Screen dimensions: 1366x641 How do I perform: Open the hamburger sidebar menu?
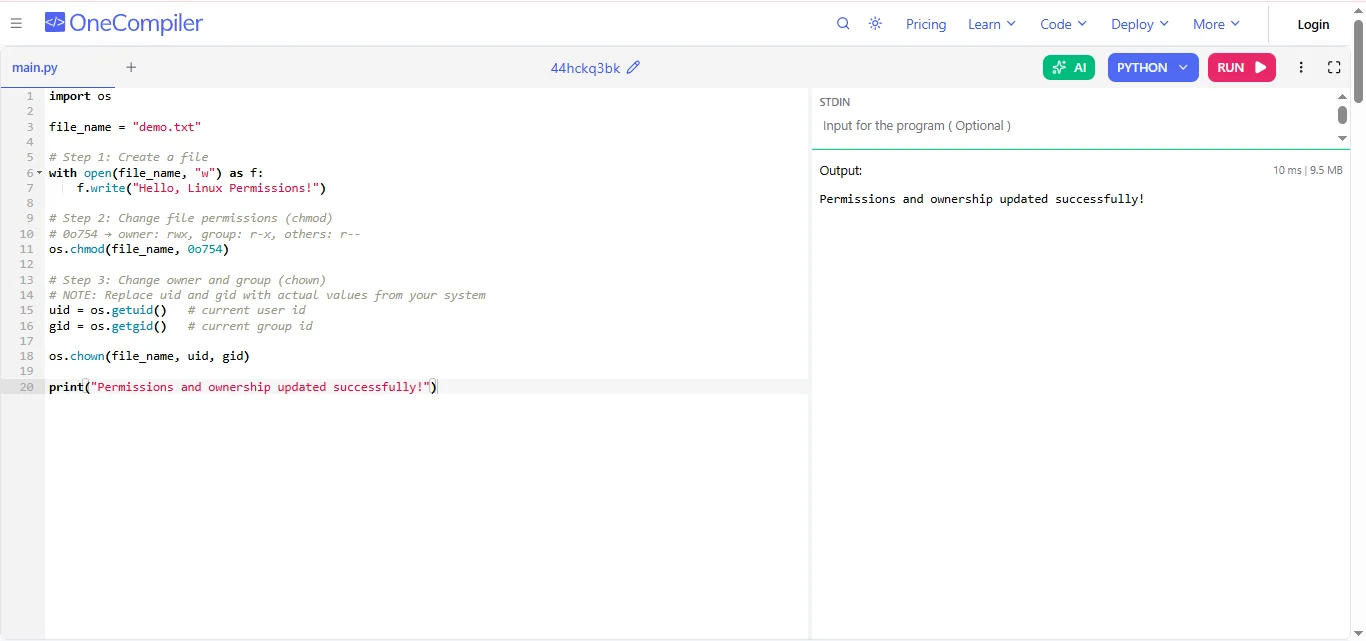pos(16,24)
